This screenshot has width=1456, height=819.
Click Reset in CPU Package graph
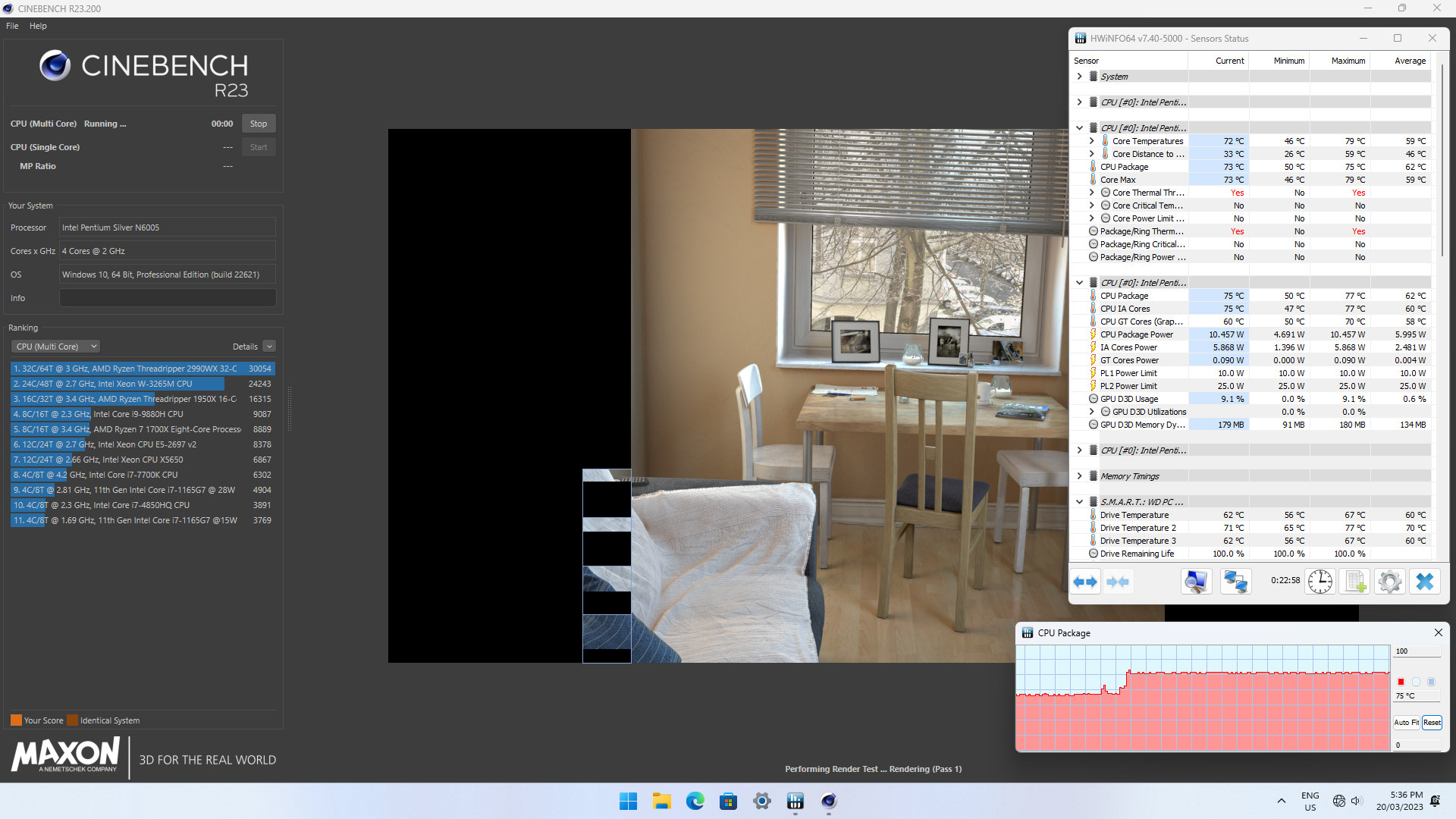[x=1432, y=723]
